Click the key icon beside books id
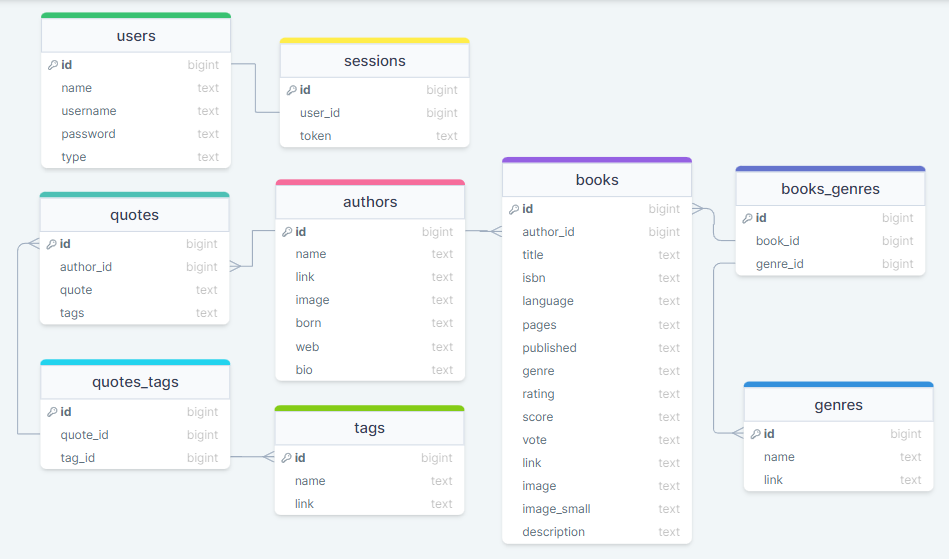The height and width of the screenshot is (559, 949). click(x=514, y=209)
